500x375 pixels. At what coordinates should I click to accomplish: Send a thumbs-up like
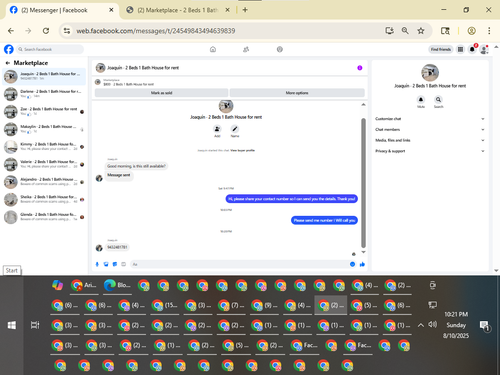pyautogui.click(x=362, y=264)
